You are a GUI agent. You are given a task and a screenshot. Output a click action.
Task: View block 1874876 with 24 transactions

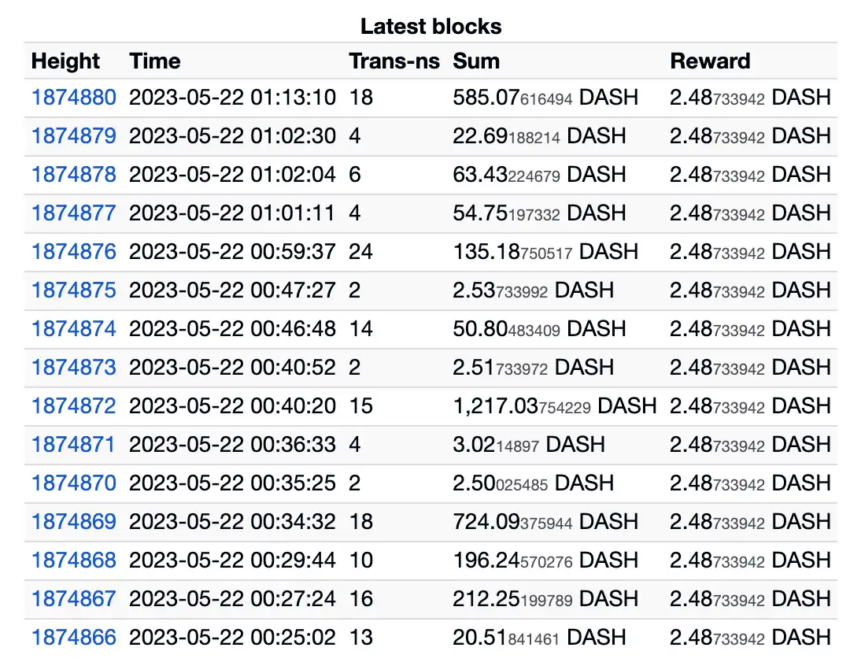74,251
